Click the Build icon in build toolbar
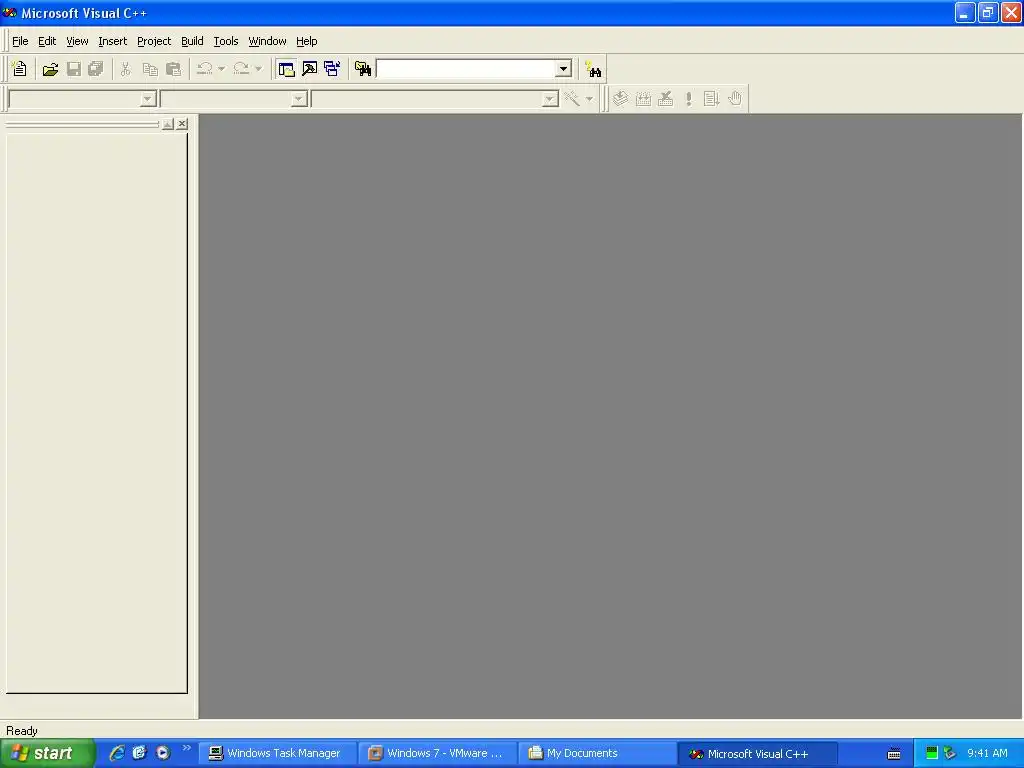This screenshot has height=768, width=1024. click(643, 99)
